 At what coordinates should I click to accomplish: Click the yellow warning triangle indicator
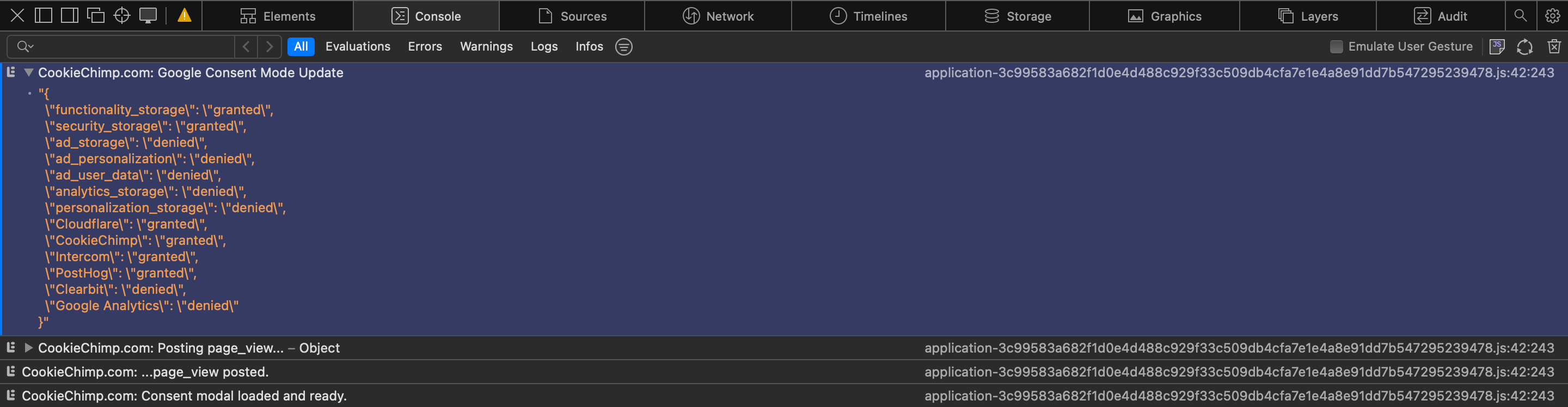click(x=185, y=15)
